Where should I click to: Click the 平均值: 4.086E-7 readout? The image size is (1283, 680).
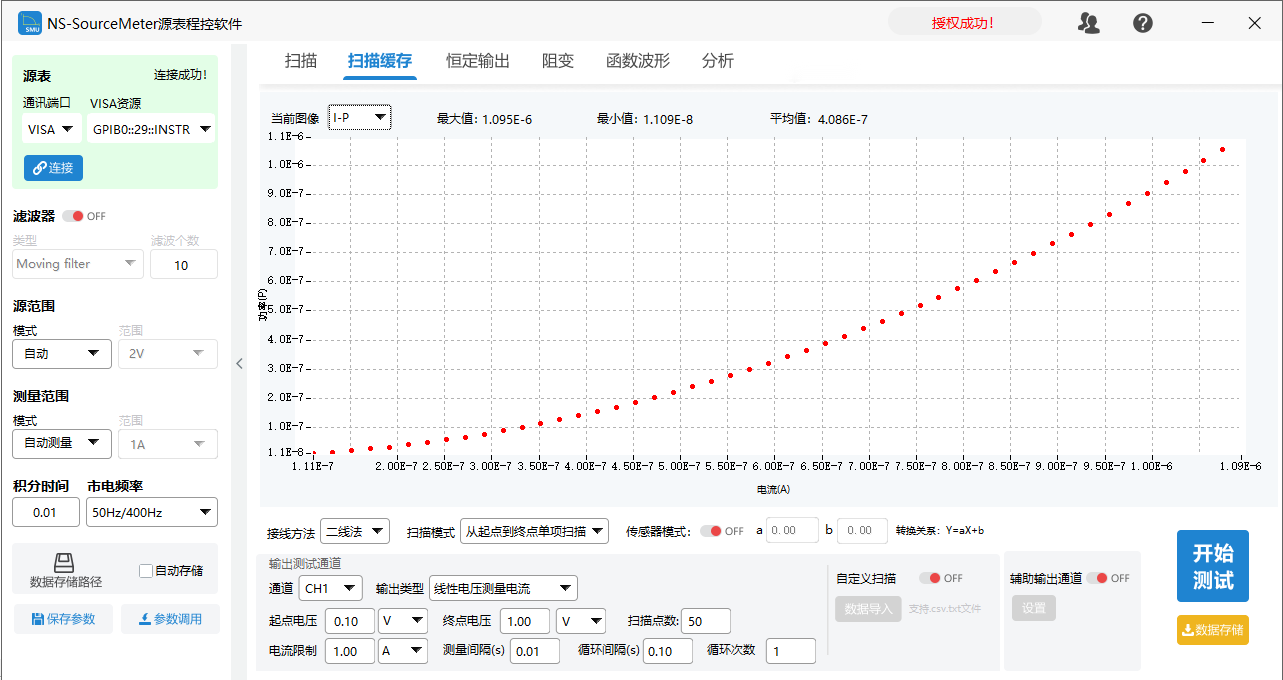(x=818, y=119)
